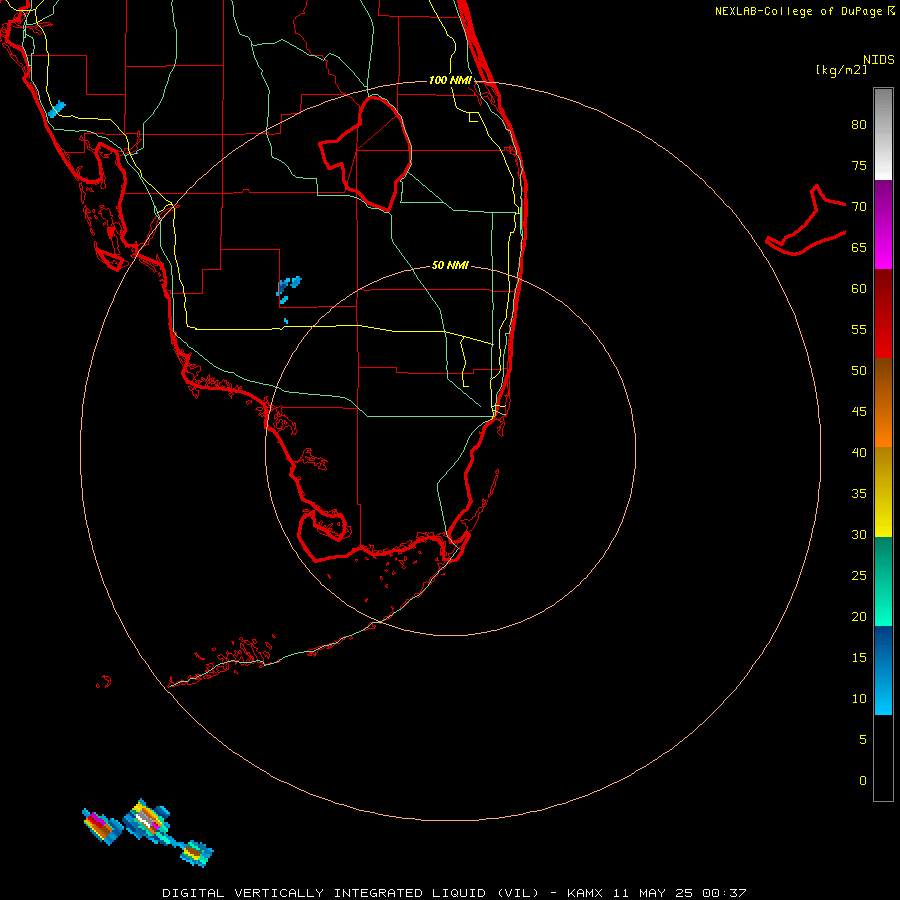Pick the magenta-purple segment of the color bar
Screen dimensions: 900x900
(x=883, y=224)
